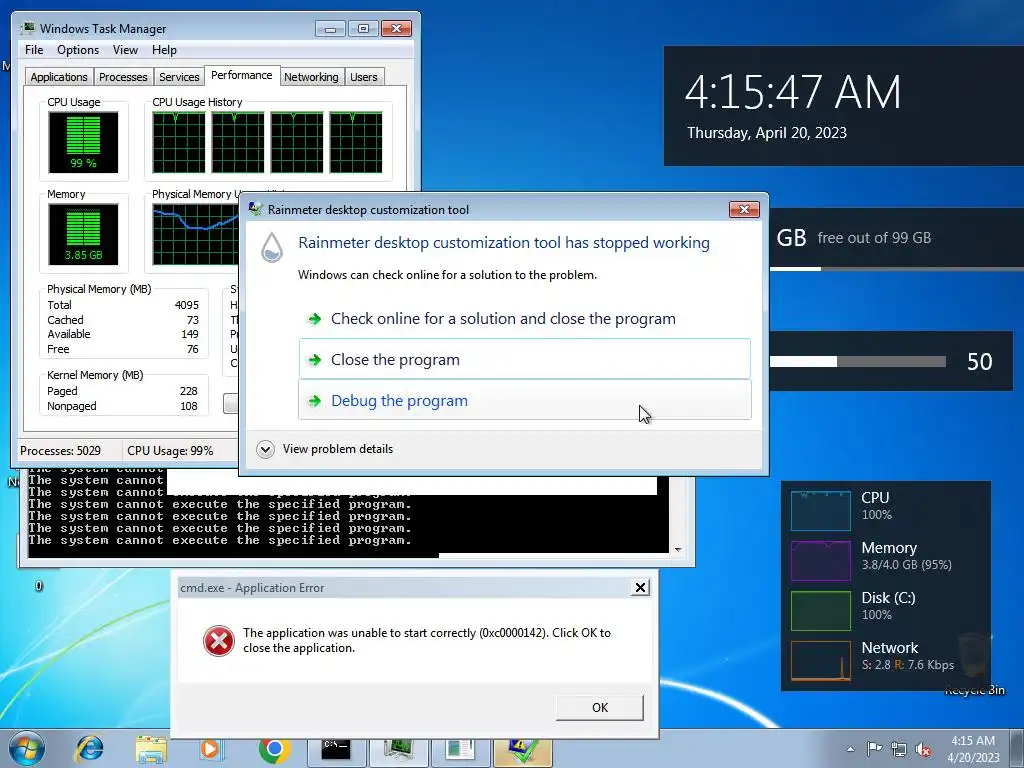1024x768 pixels.
Task: Switch to the Processes tab
Action: (123, 77)
